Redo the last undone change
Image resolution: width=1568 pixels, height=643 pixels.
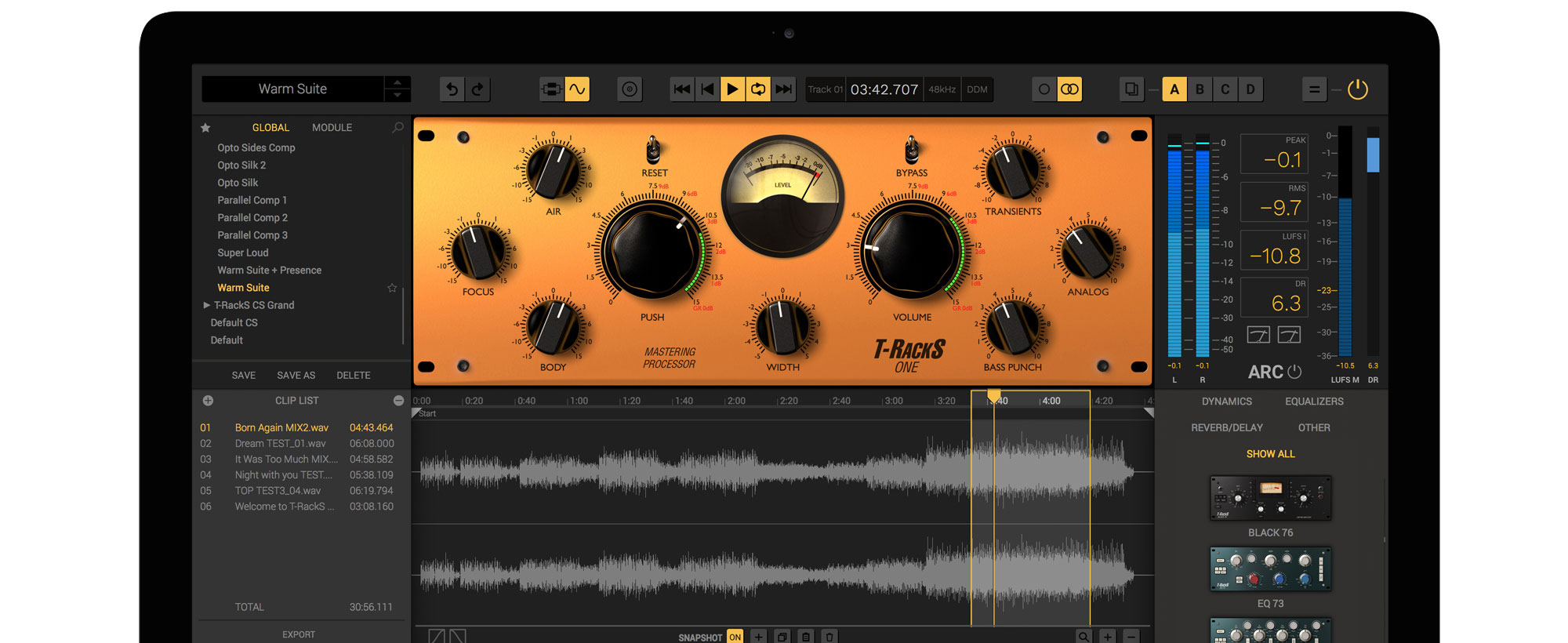[477, 89]
